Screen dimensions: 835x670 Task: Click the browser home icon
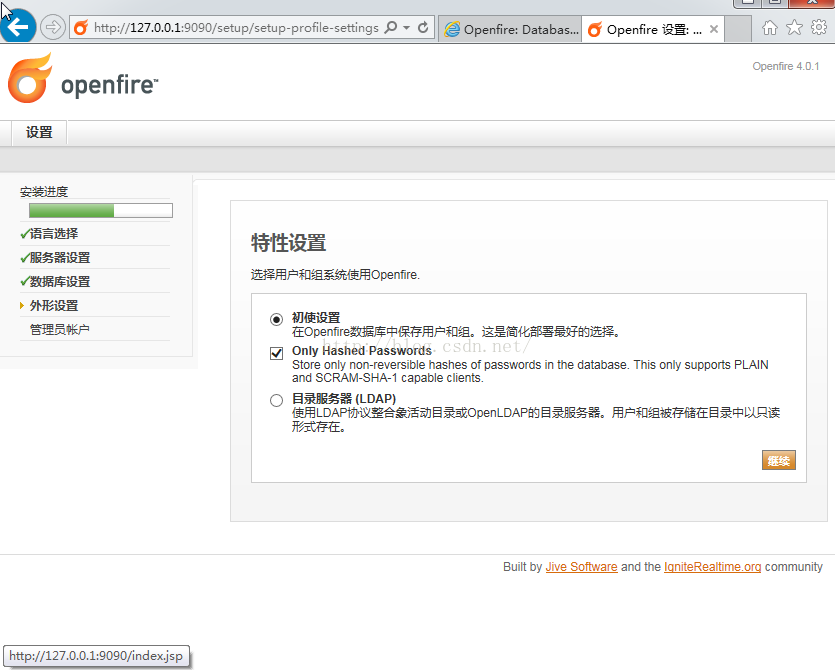[x=769, y=27]
